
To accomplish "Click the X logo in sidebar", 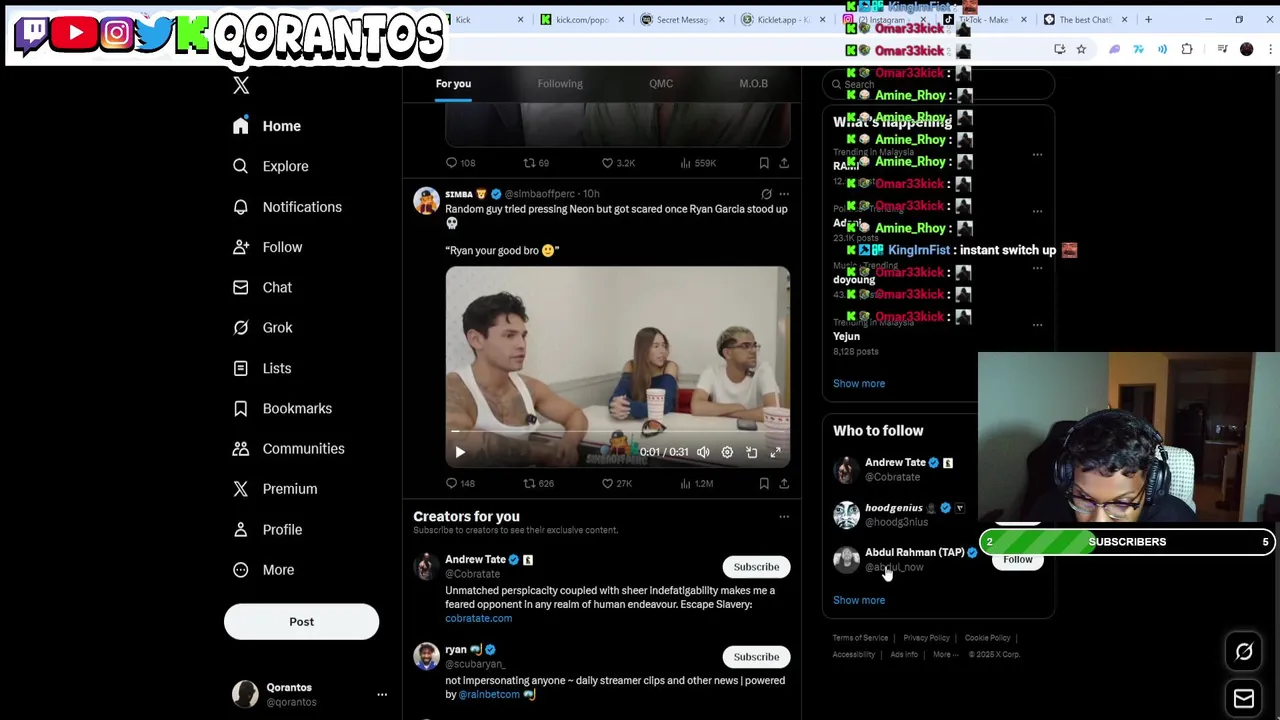I will (x=241, y=86).
